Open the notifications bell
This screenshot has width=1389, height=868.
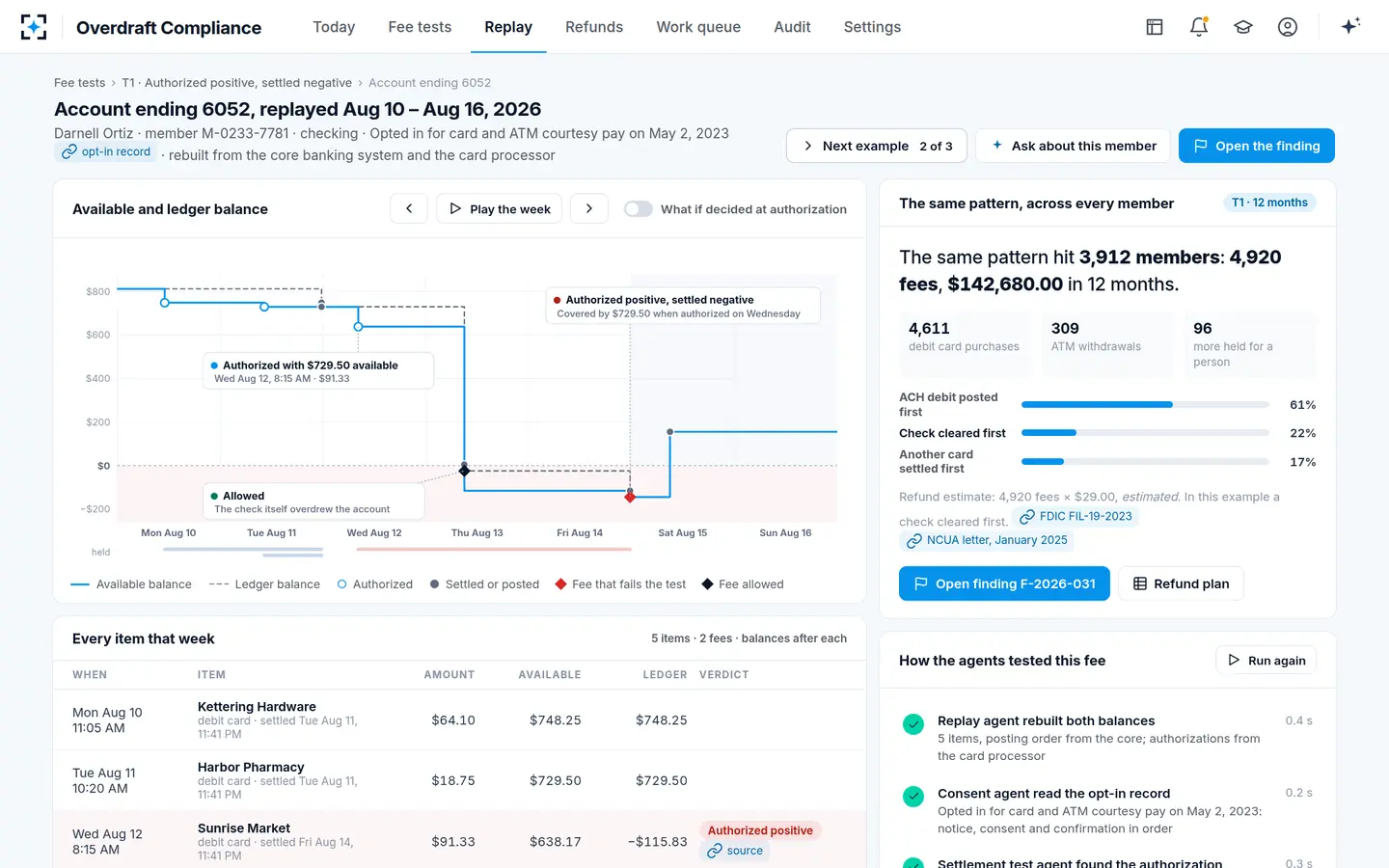point(1199,27)
